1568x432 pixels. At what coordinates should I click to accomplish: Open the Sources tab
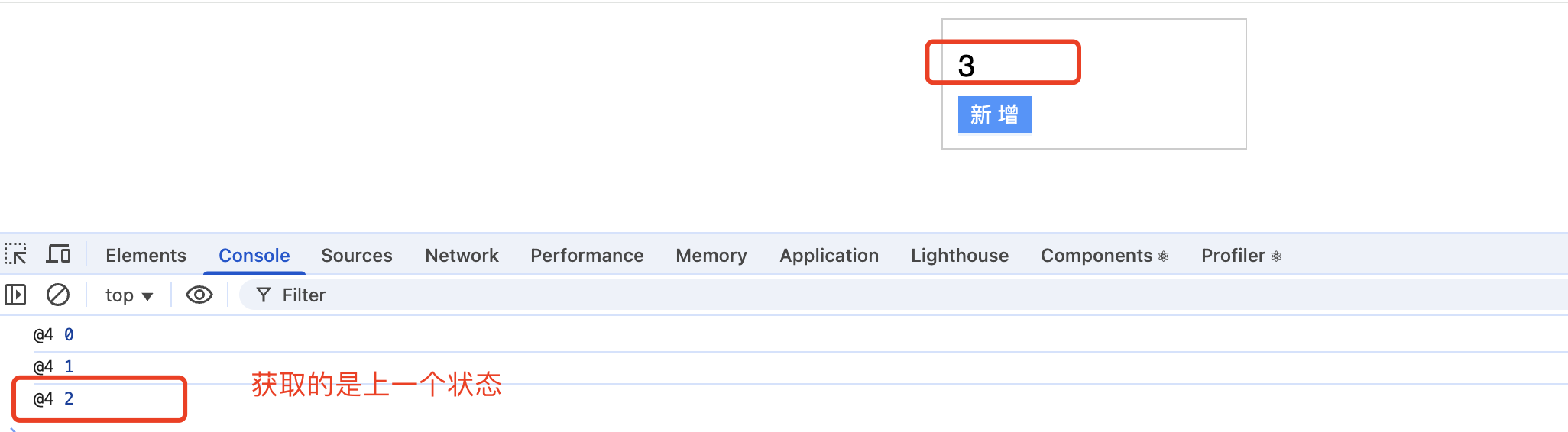pyautogui.click(x=357, y=256)
